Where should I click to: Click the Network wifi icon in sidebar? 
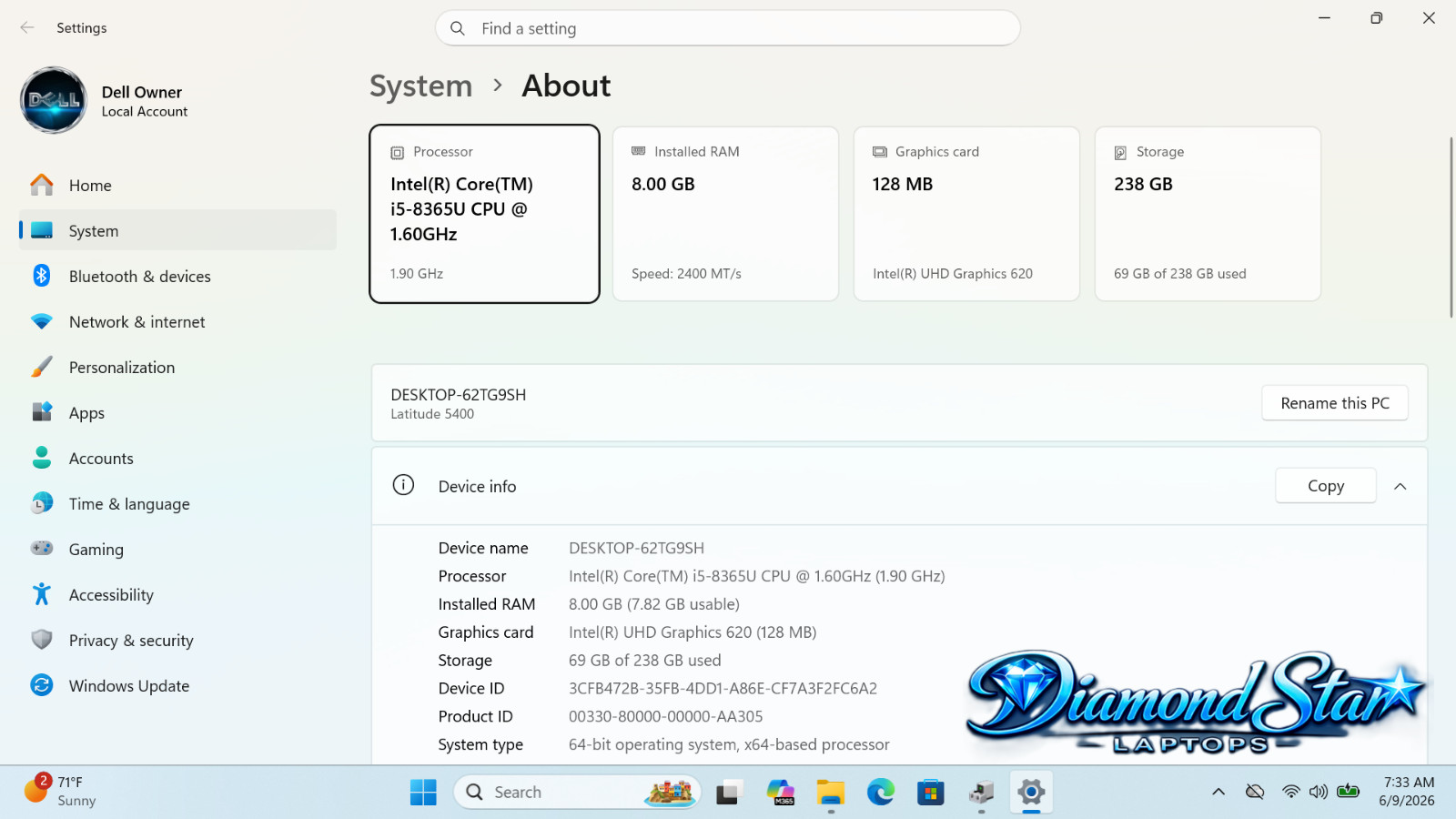point(42,321)
